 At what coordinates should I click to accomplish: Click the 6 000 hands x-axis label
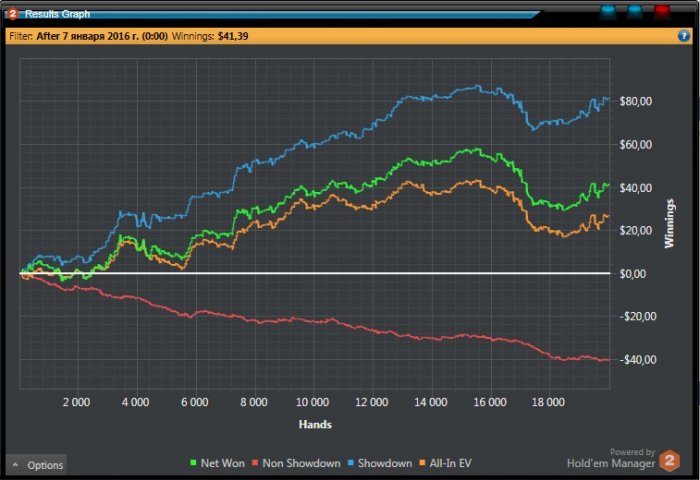click(195, 402)
